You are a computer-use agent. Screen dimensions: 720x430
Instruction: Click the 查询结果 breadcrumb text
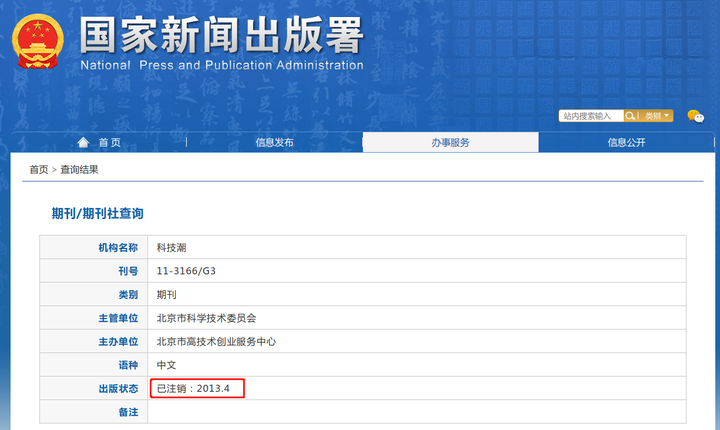click(79, 170)
